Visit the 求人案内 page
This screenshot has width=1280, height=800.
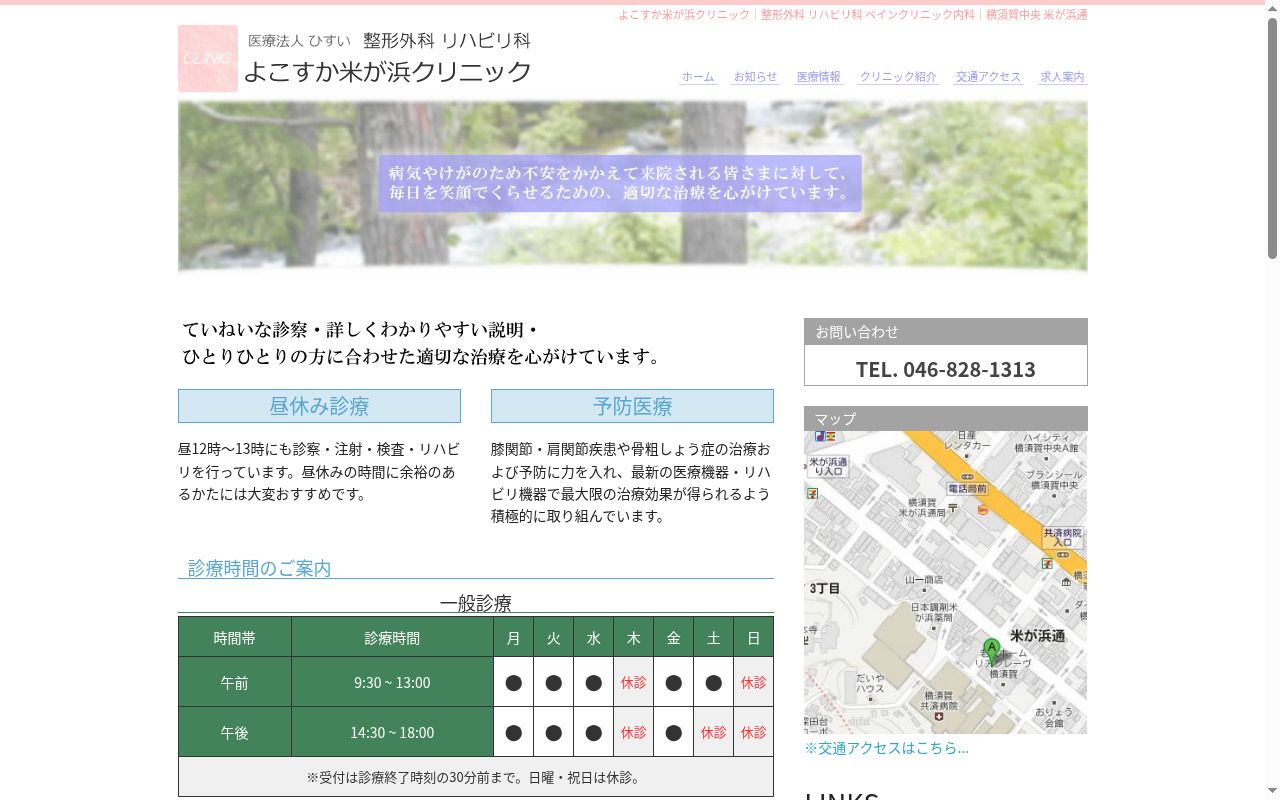tap(1062, 77)
